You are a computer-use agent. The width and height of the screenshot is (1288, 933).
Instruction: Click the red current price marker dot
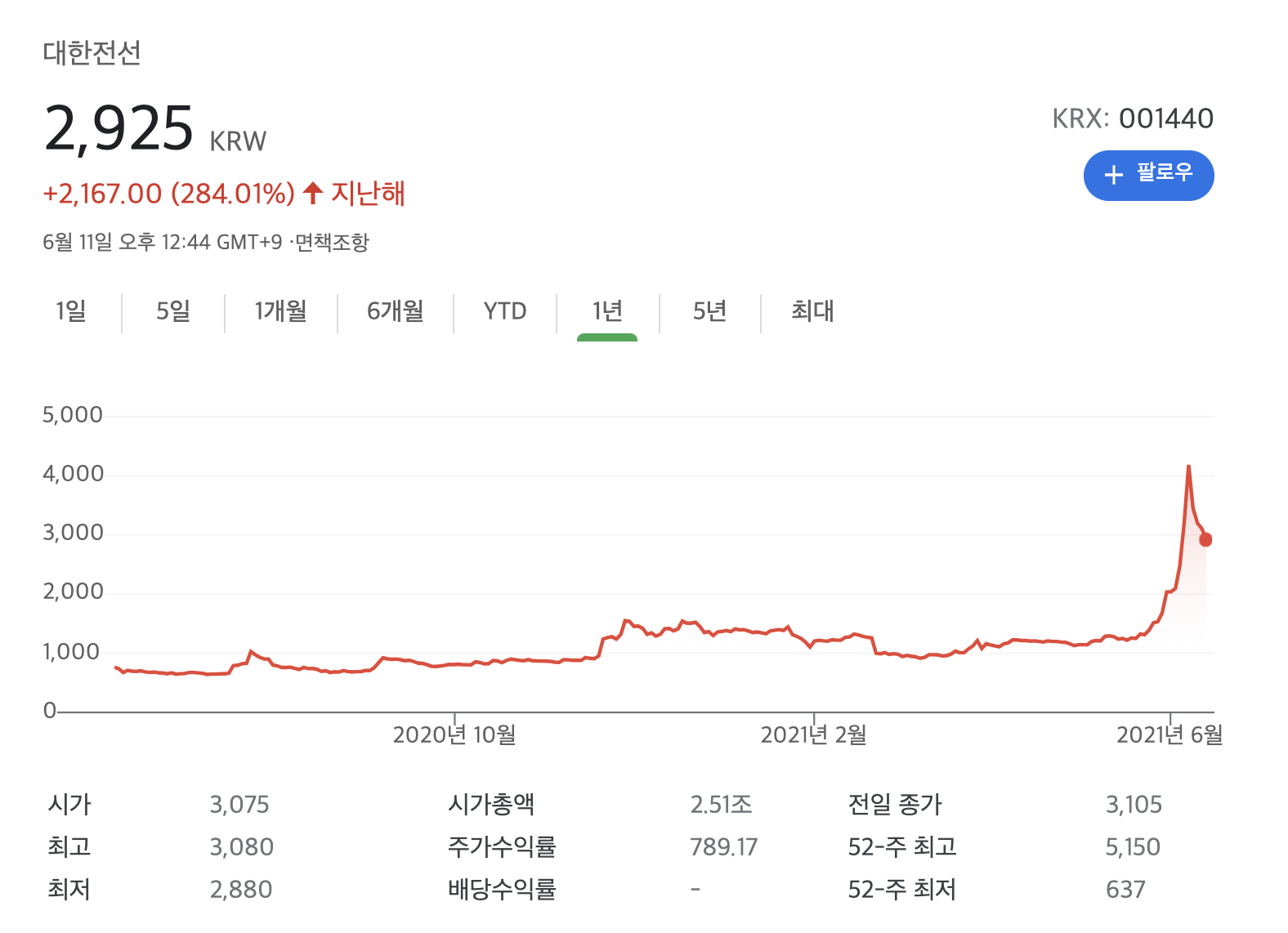pyautogui.click(x=1205, y=539)
